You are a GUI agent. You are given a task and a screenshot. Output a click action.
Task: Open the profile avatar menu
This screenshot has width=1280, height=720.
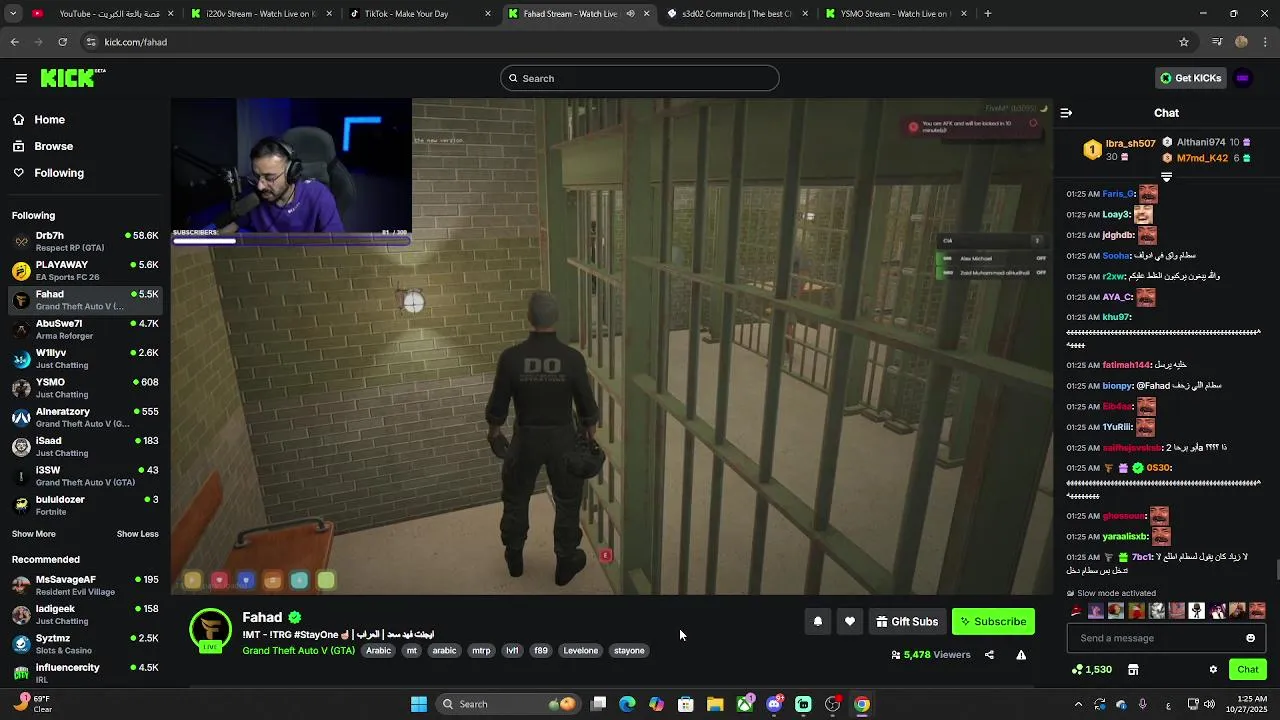pyautogui.click(x=1243, y=78)
